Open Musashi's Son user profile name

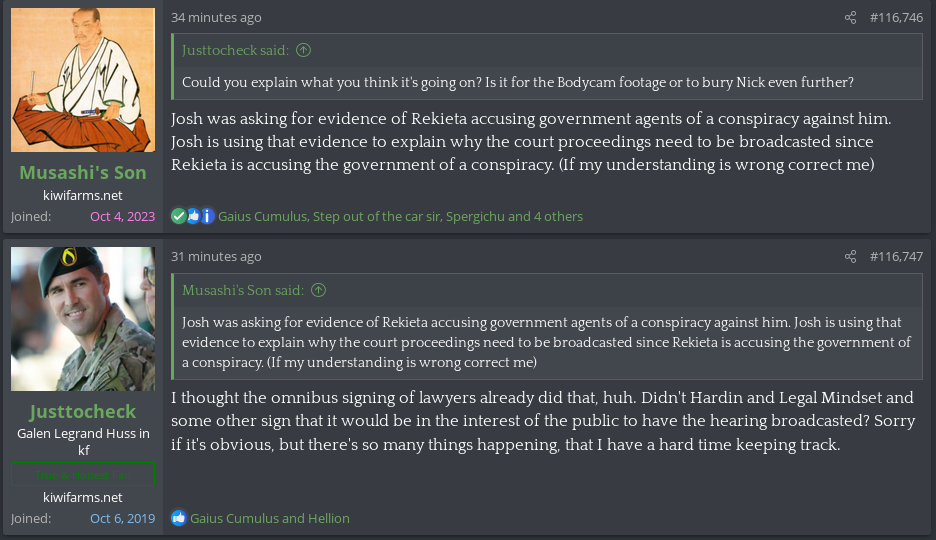click(x=83, y=173)
